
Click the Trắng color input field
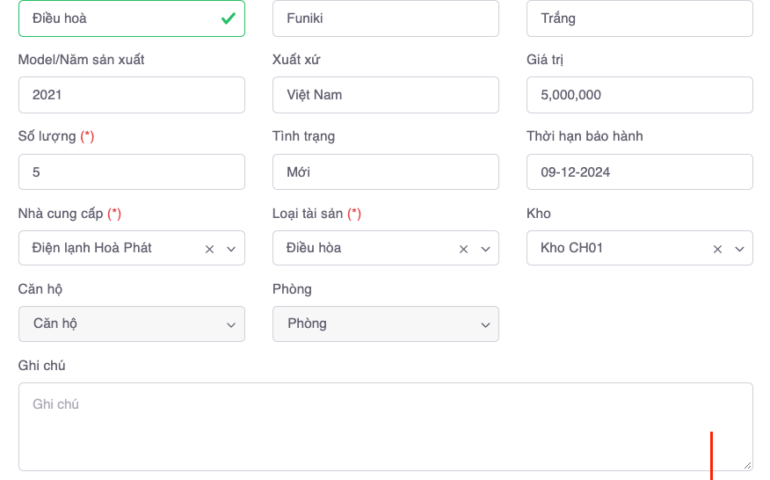click(639, 18)
